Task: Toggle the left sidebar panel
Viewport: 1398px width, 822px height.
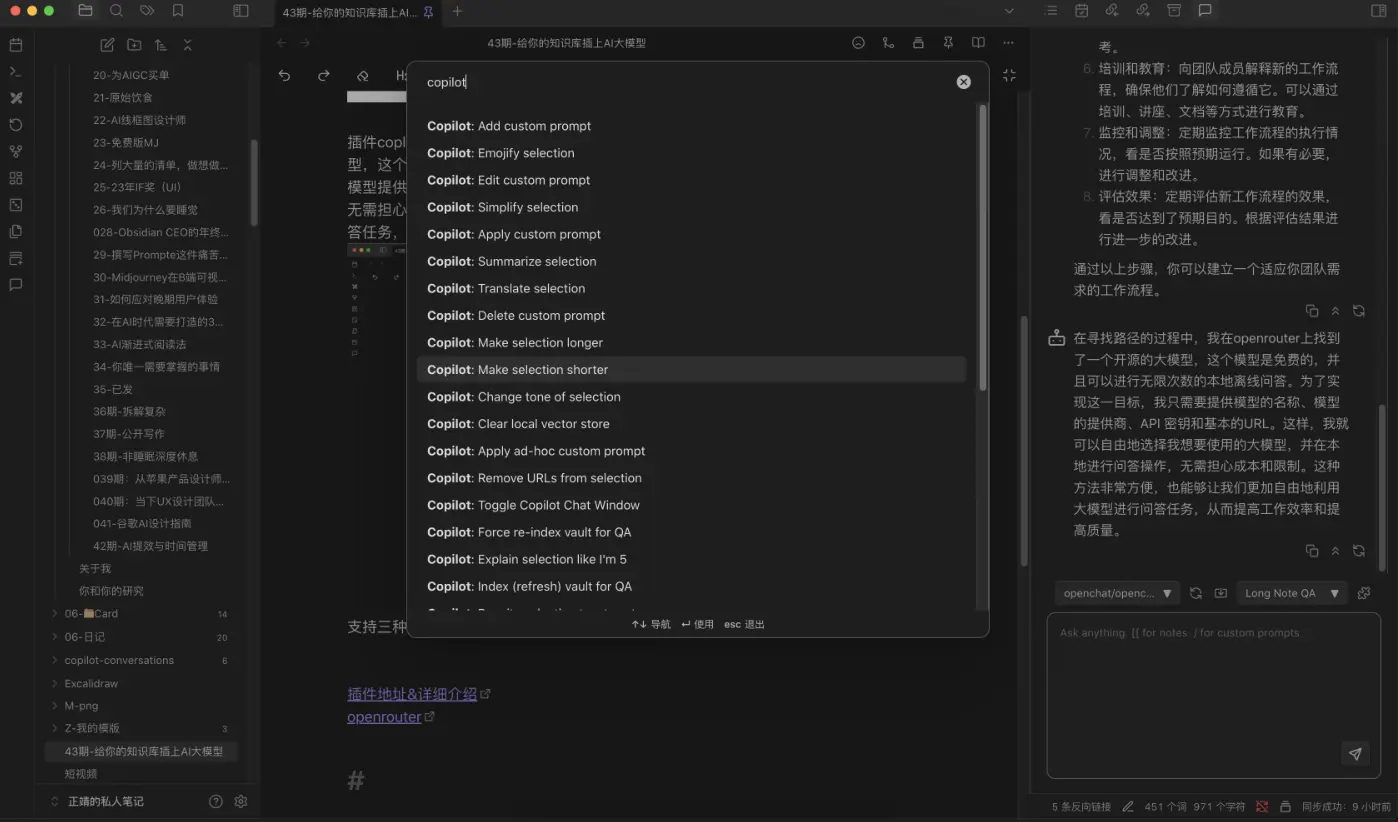Action: tap(240, 11)
